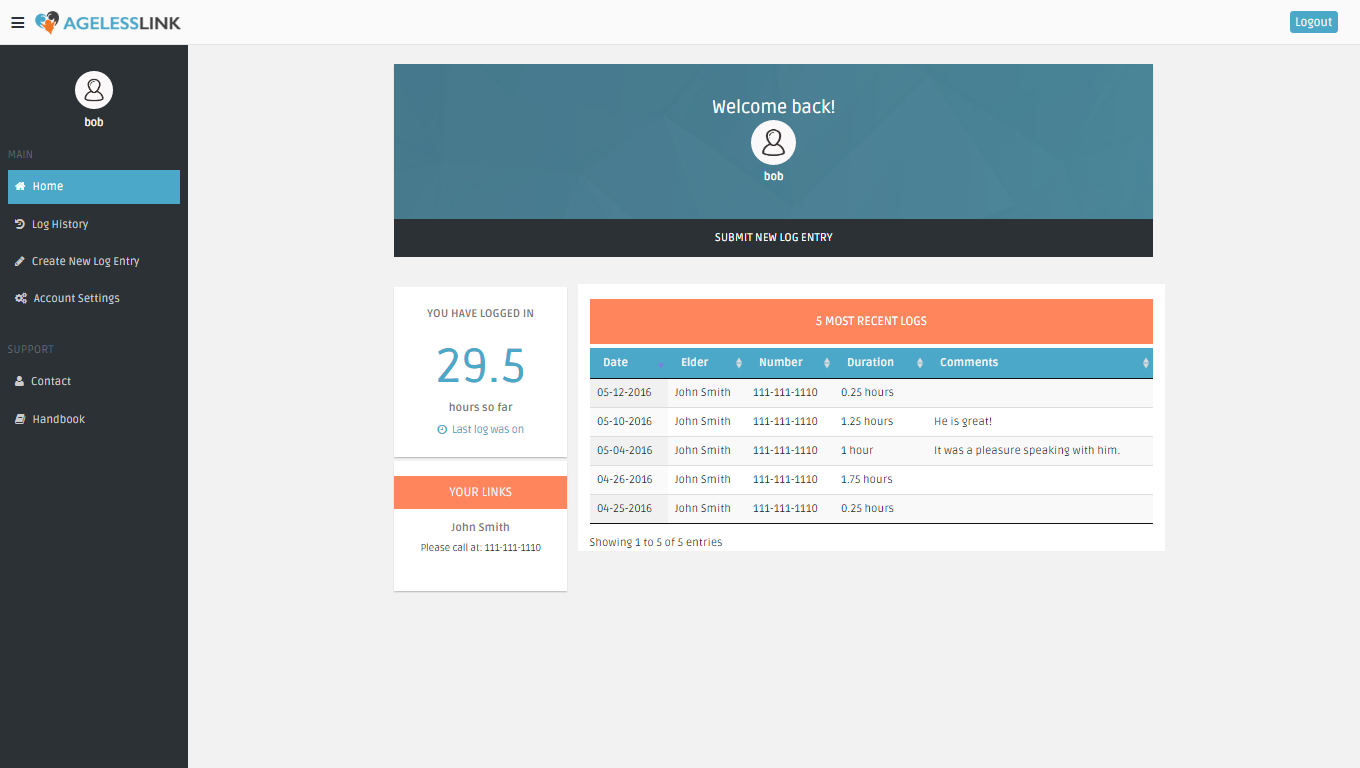This screenshot has width=1360, height=768.
Task: Click Submit New Log Entry bar
Action: [x=773, y=238]
